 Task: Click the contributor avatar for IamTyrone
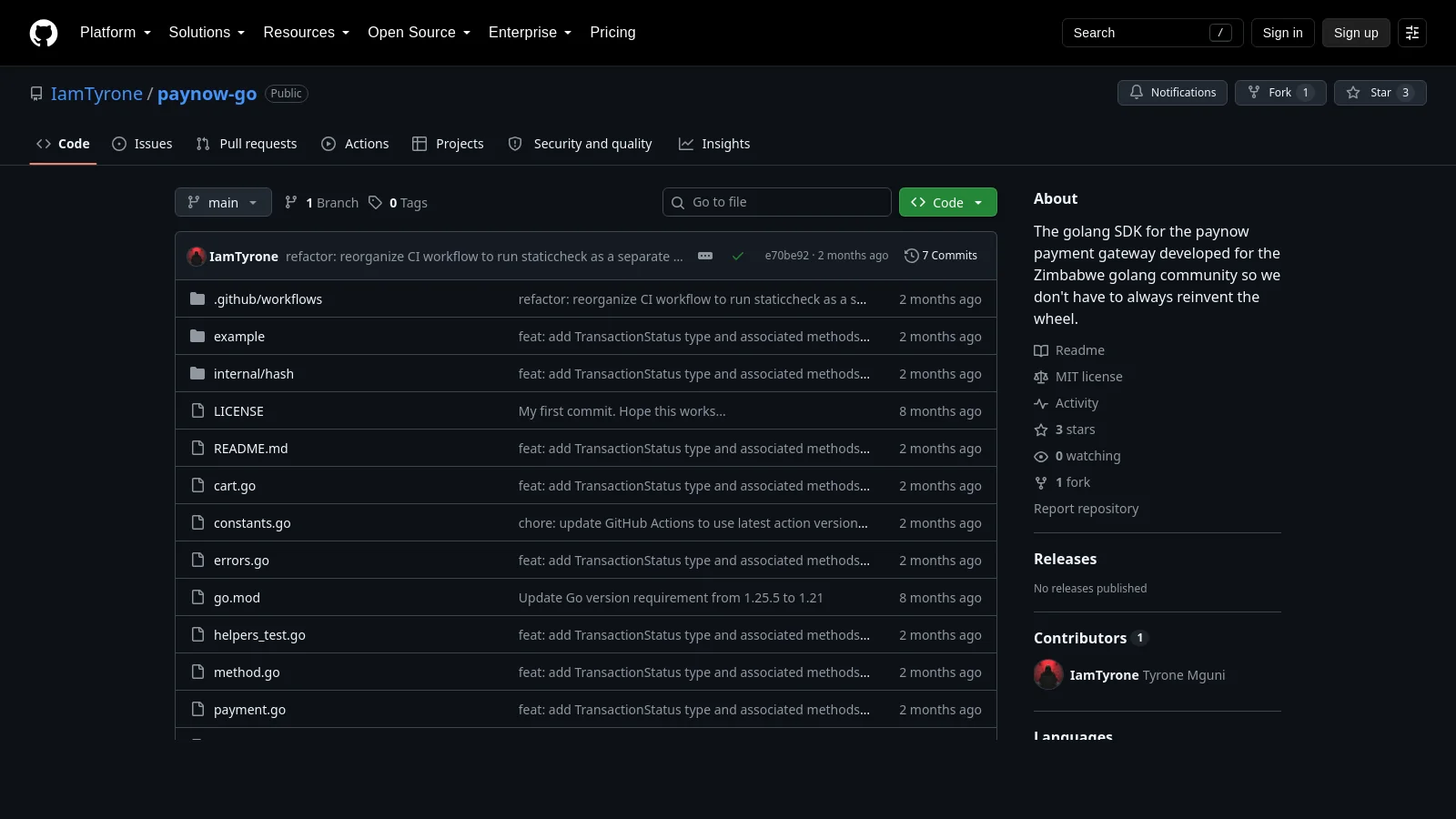point(1048,675)
